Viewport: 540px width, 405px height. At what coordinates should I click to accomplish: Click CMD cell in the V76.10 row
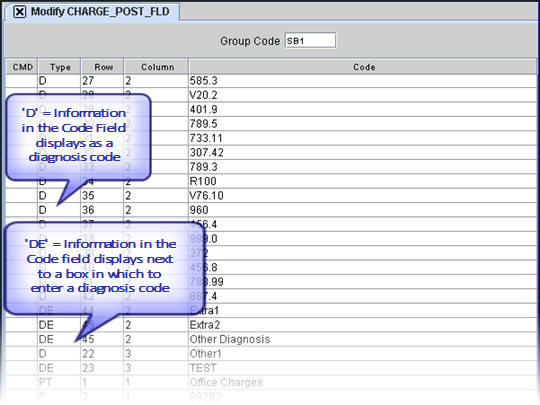tap(22, 196)
